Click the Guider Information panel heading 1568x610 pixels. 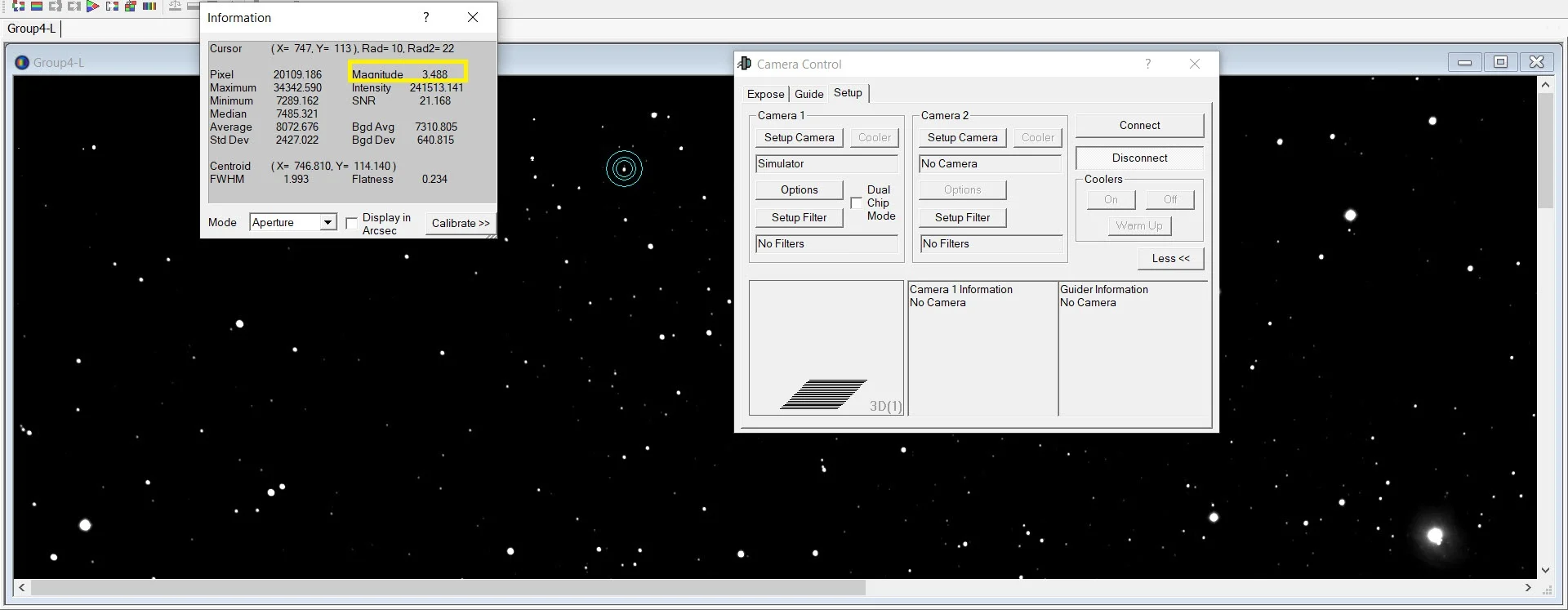coord(1103,289)
